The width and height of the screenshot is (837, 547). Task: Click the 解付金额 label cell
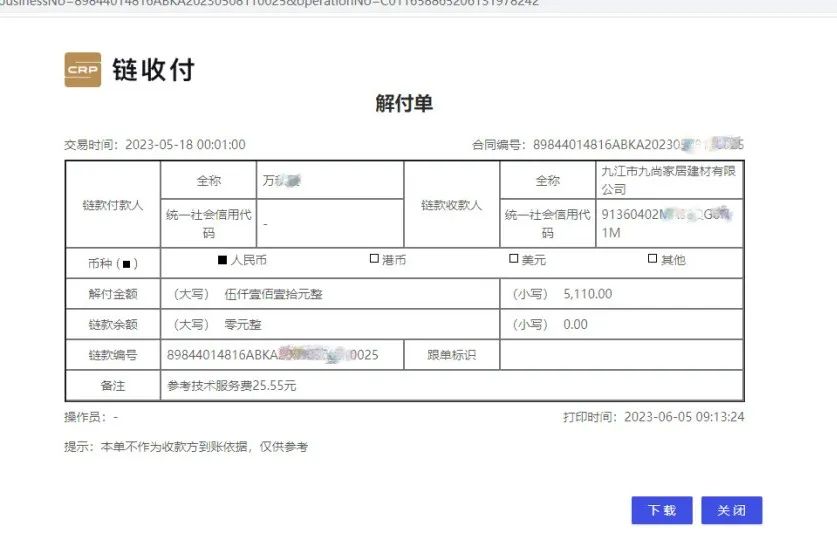tap(113, 294)
